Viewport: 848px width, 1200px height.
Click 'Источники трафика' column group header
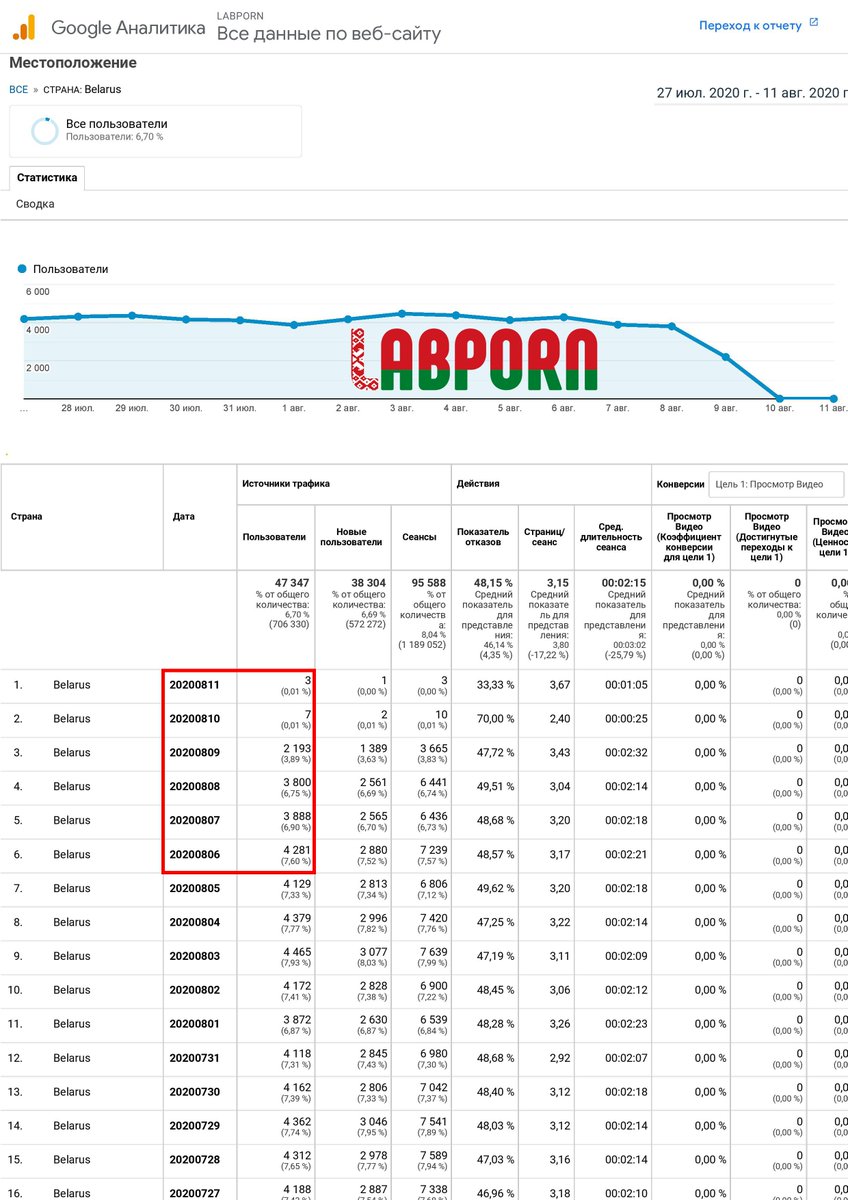pos(286,484)
